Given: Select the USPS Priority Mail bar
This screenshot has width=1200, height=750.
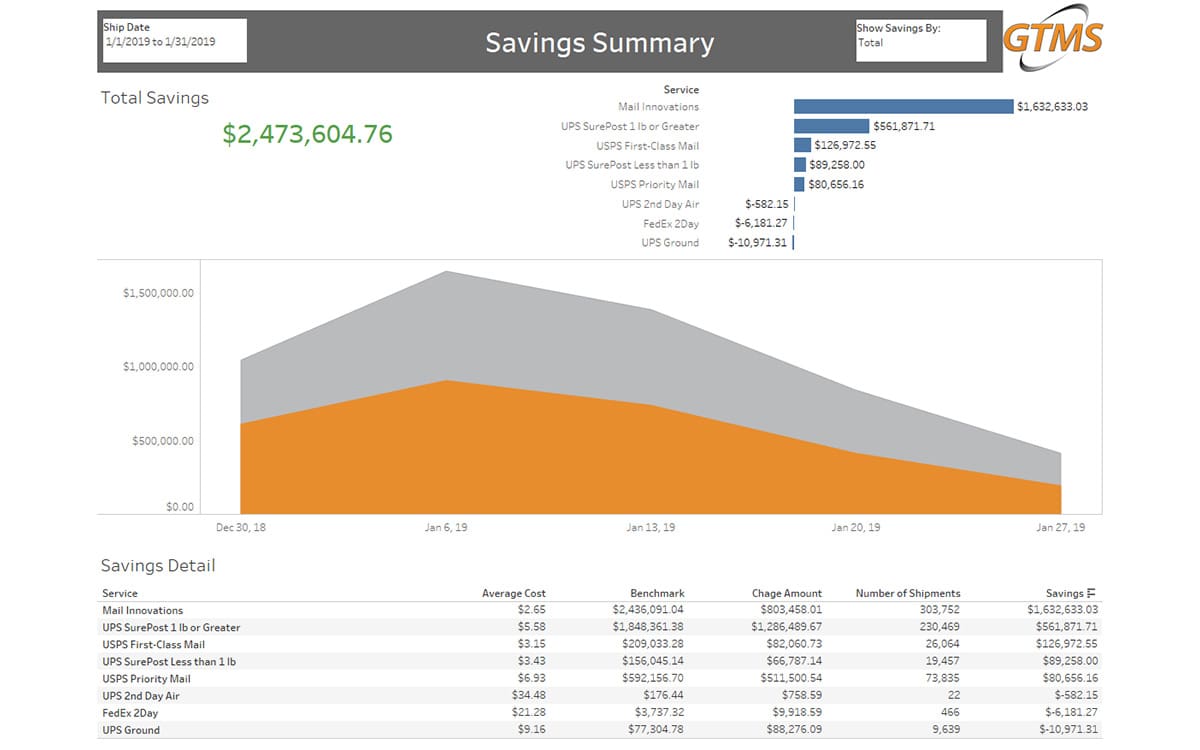Looking at the screenshot, I should point(799,184).
